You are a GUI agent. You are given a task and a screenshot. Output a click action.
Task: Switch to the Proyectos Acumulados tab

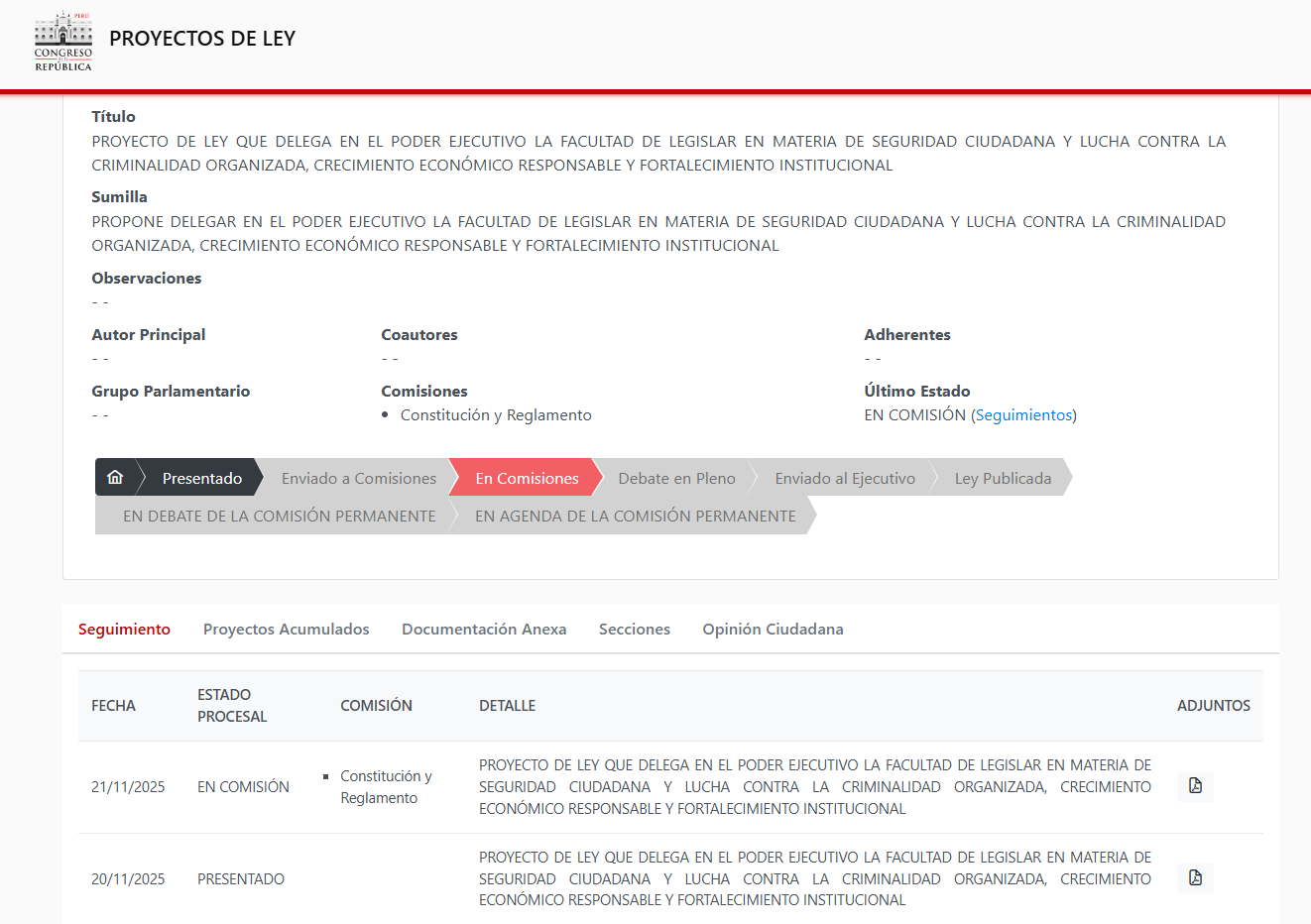[x=286, y=629]
